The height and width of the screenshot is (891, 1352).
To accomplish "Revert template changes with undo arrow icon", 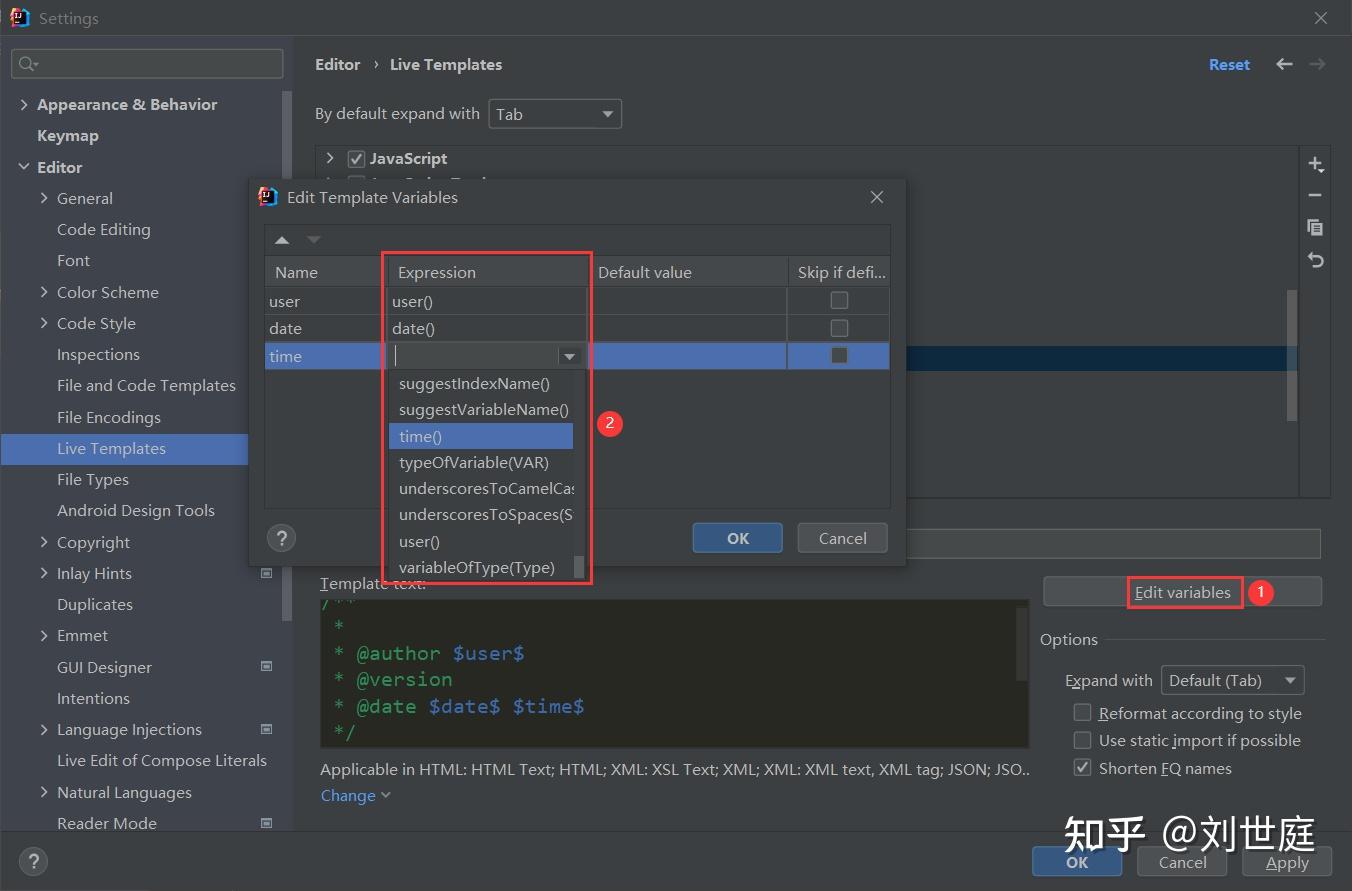I will (1316, 260).
